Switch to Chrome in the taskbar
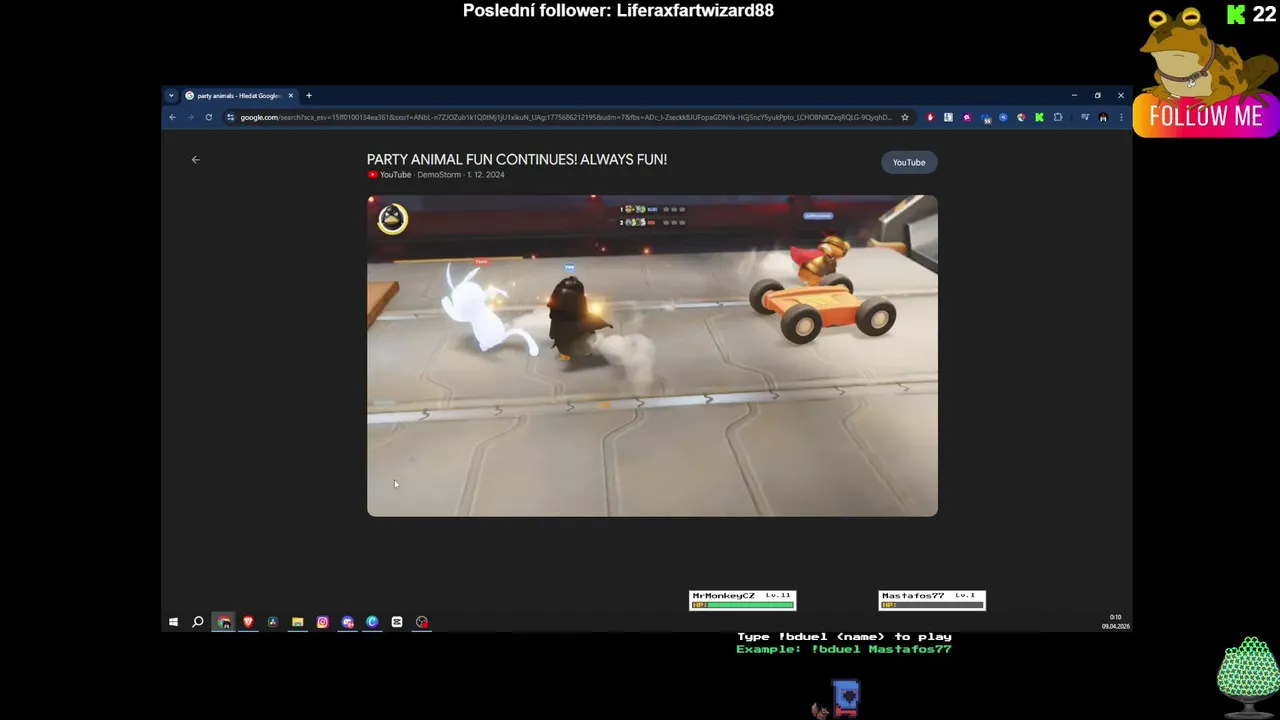Viewport: 1280px width, 720px height. (x=224, y=622)
